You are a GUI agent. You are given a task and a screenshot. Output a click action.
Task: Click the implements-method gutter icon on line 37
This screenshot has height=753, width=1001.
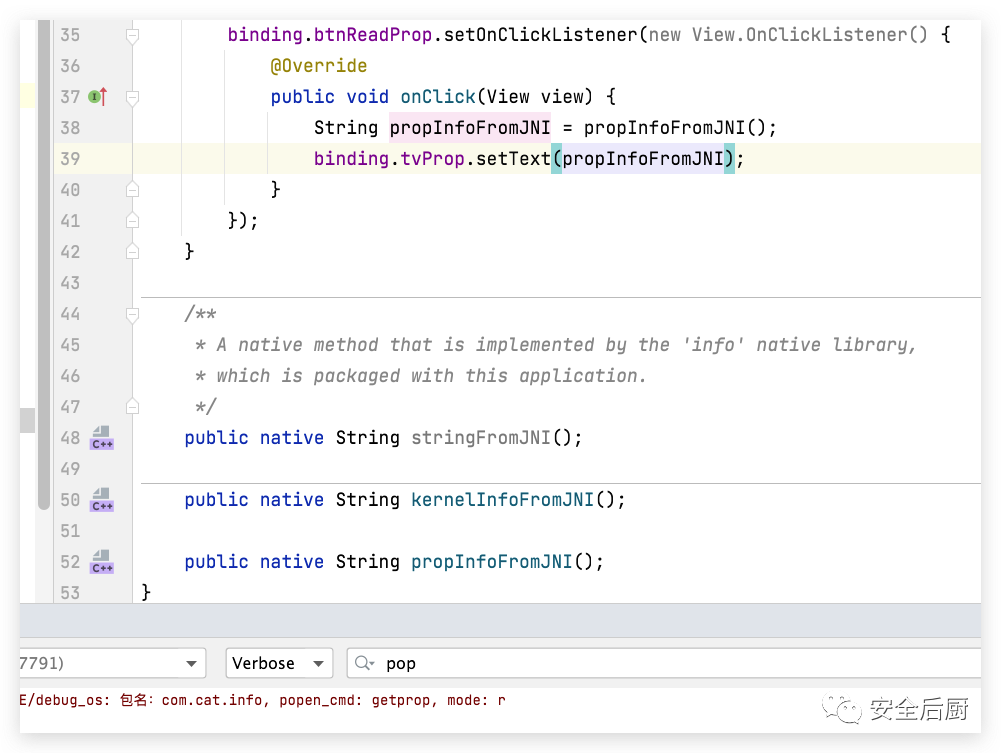pyautogui.click(x=97, y=97)
